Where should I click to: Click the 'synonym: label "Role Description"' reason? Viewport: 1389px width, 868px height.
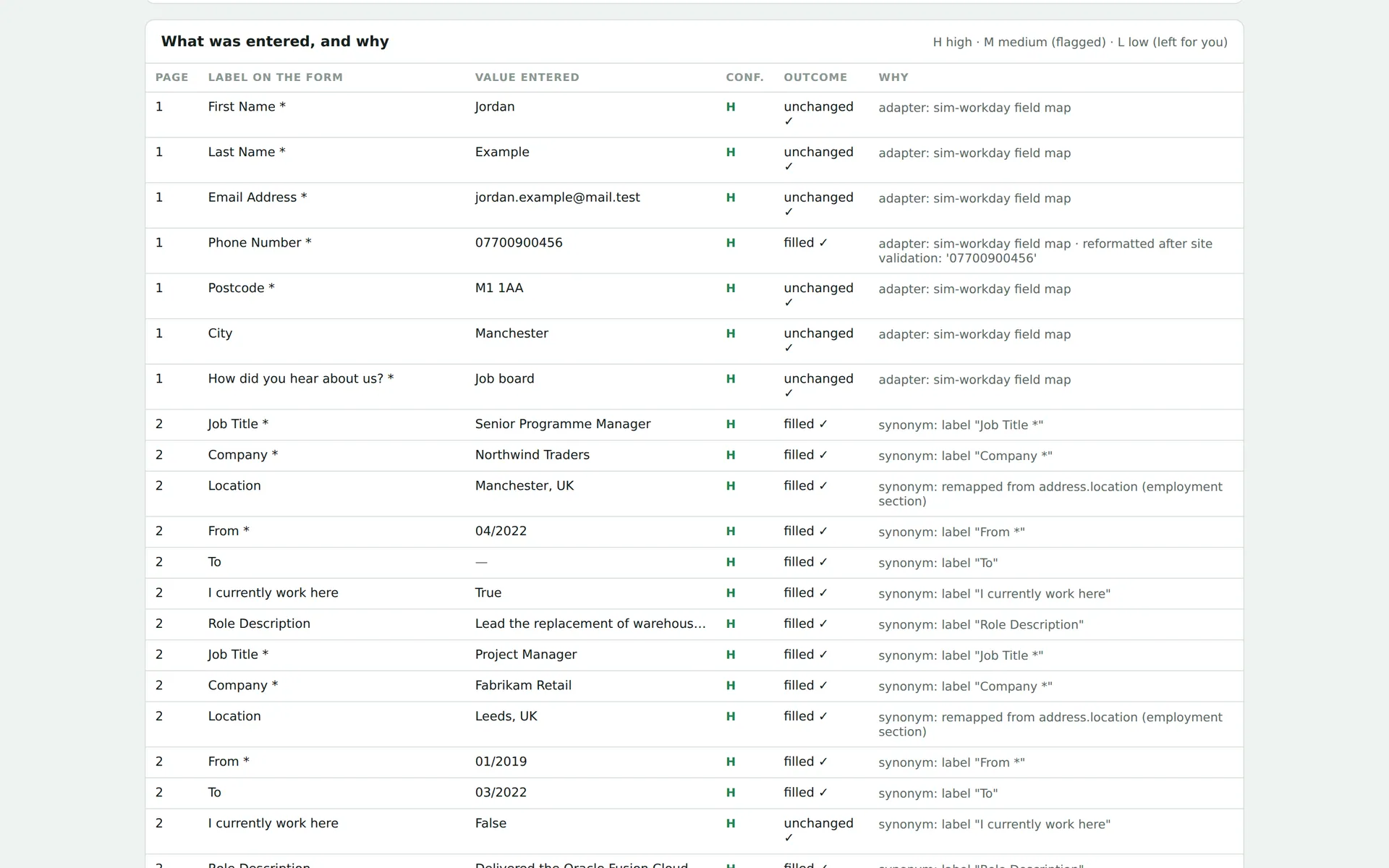click(x=981, y=625)
